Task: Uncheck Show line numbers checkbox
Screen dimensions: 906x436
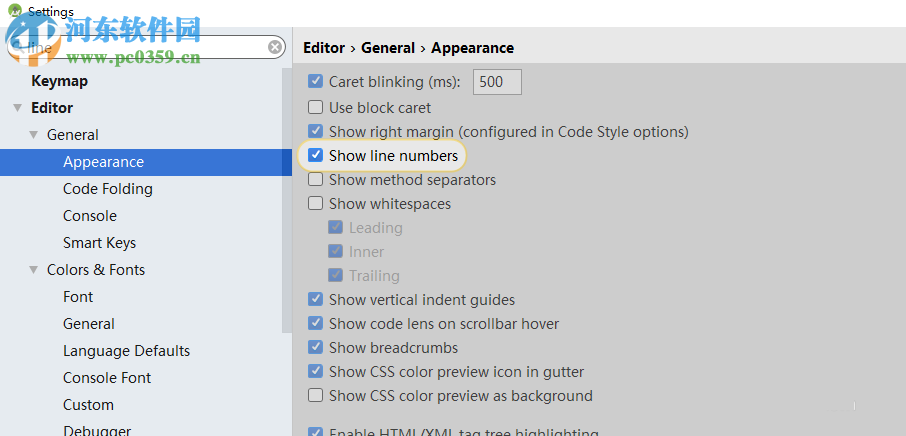Action: [x=316, y=156]
